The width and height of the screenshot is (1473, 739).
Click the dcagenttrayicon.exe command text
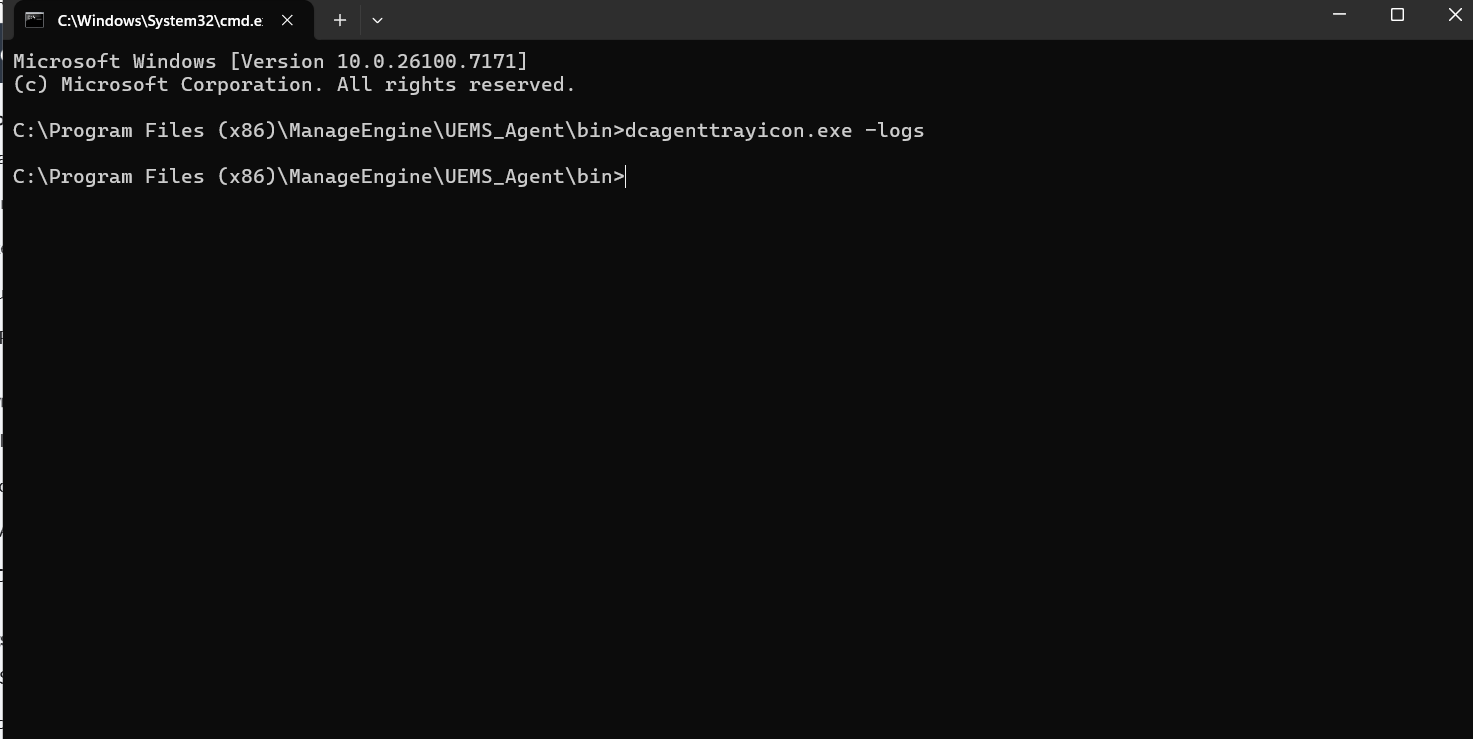738,131
